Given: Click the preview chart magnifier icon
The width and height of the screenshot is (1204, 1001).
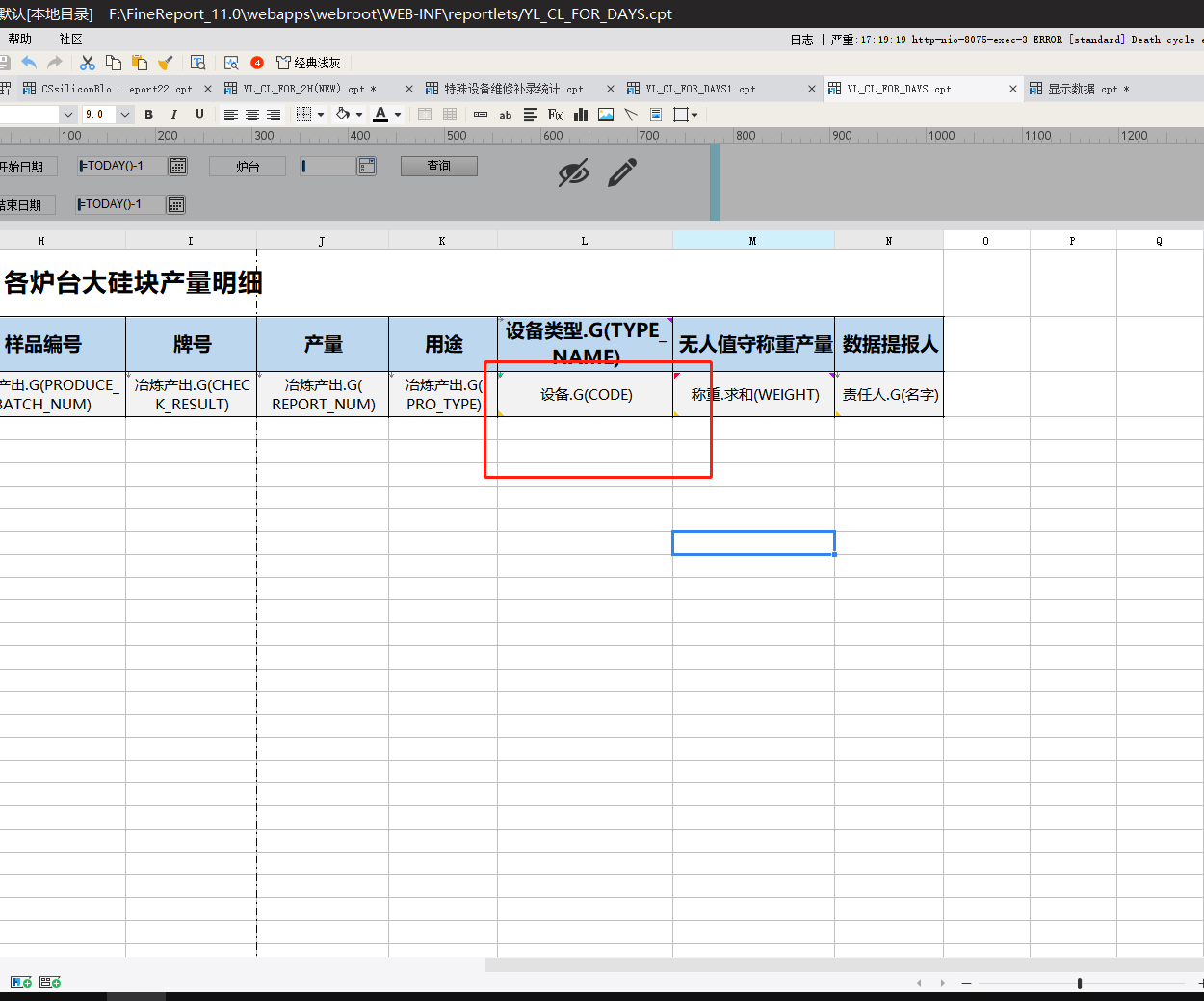Looking at the screenshot, I should pos(231,63).
